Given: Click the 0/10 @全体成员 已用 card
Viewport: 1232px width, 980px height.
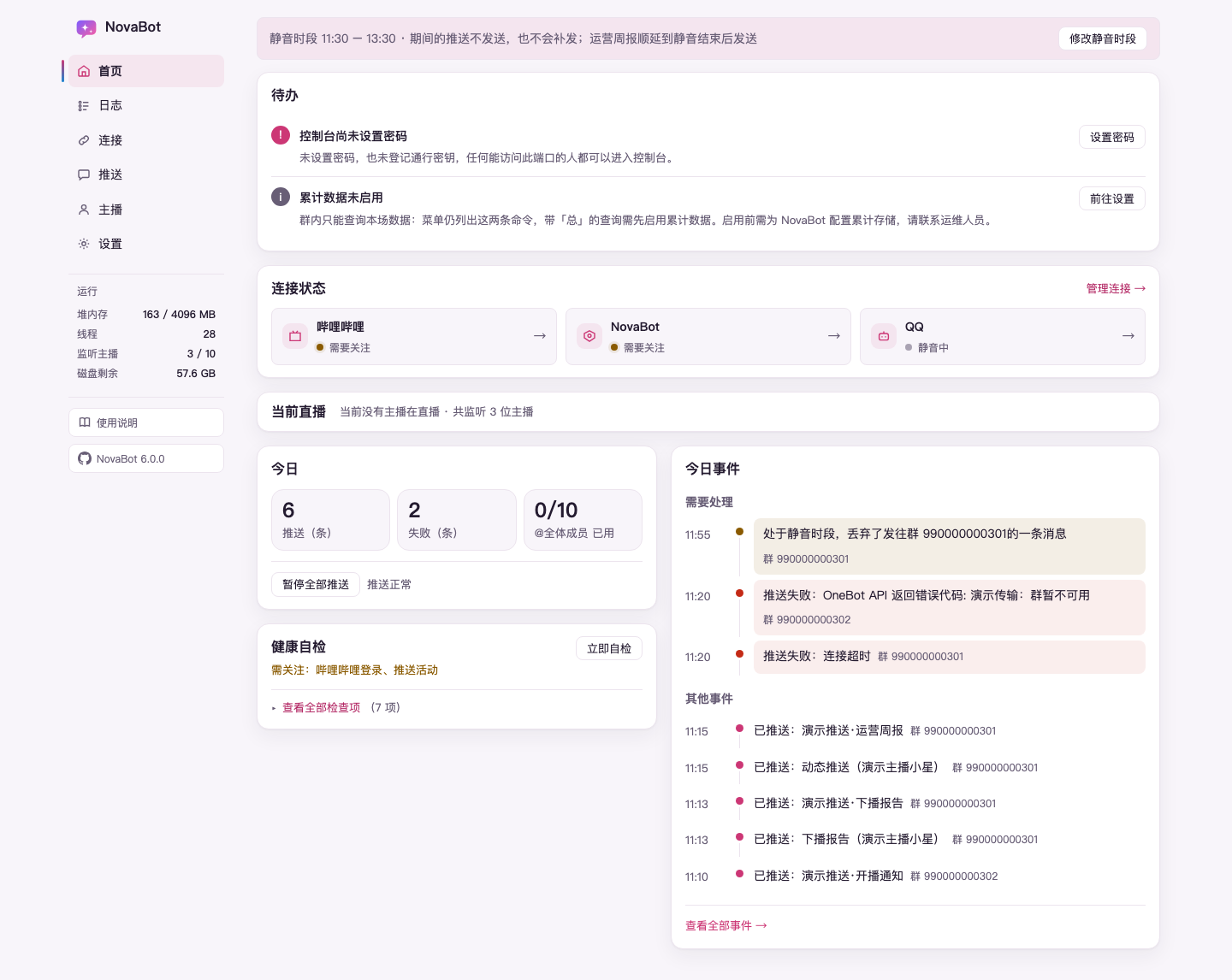Looking at the screenshot, I should click(583, 520).
